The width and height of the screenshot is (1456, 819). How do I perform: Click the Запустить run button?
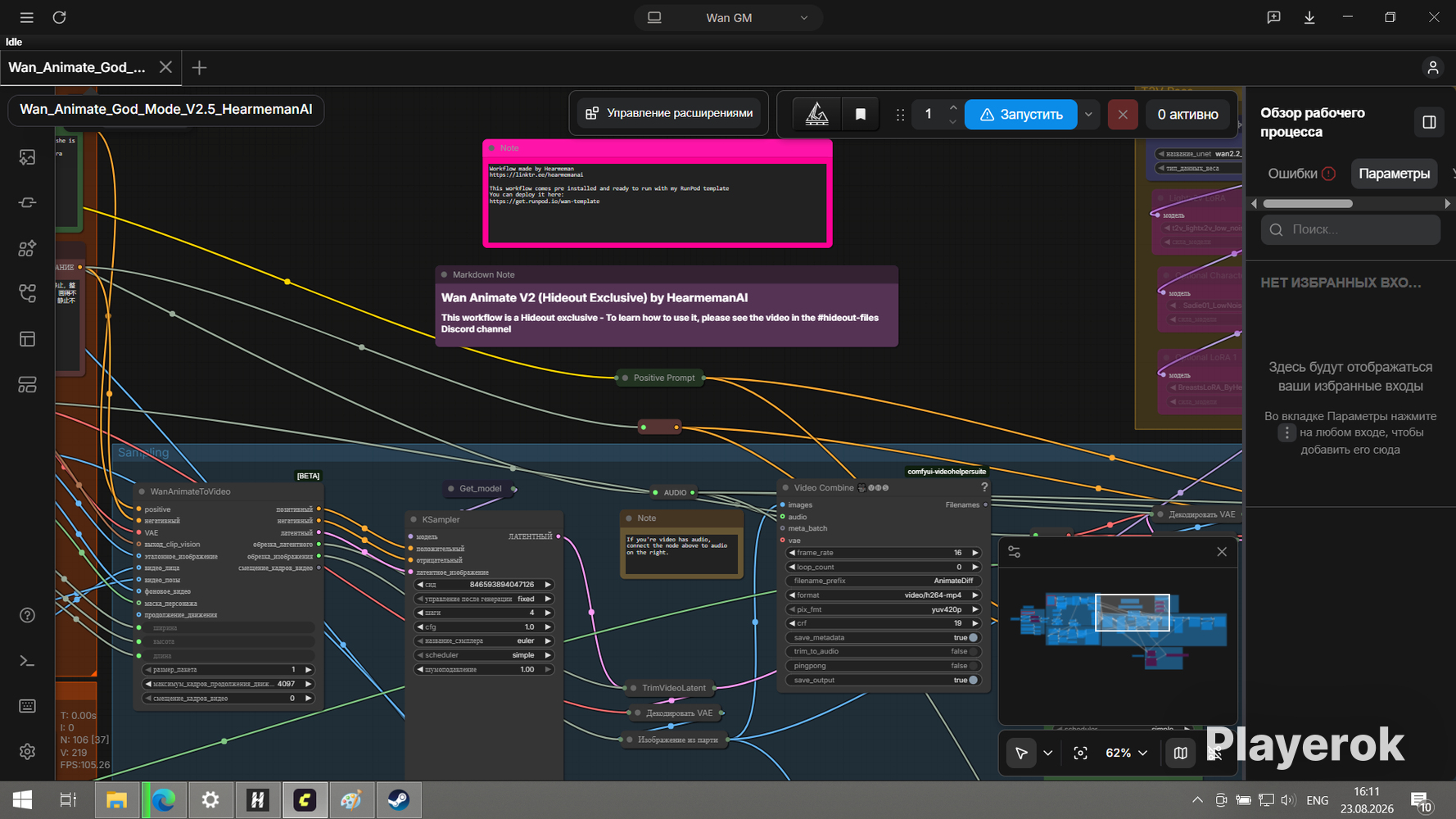coord(1020,115)
